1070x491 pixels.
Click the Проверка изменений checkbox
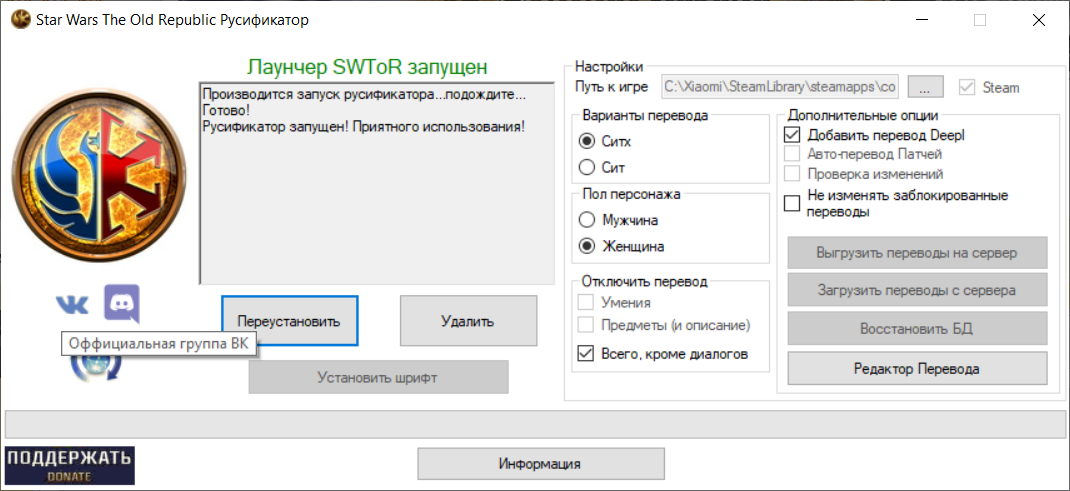(792, 174)
